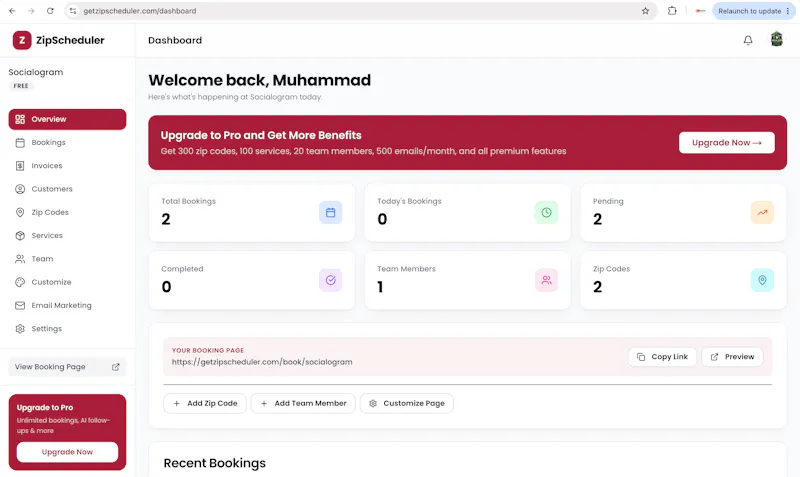Open Team from the sidebar
800x477 pixels.
pyautogui.click(x=67, y=259)
